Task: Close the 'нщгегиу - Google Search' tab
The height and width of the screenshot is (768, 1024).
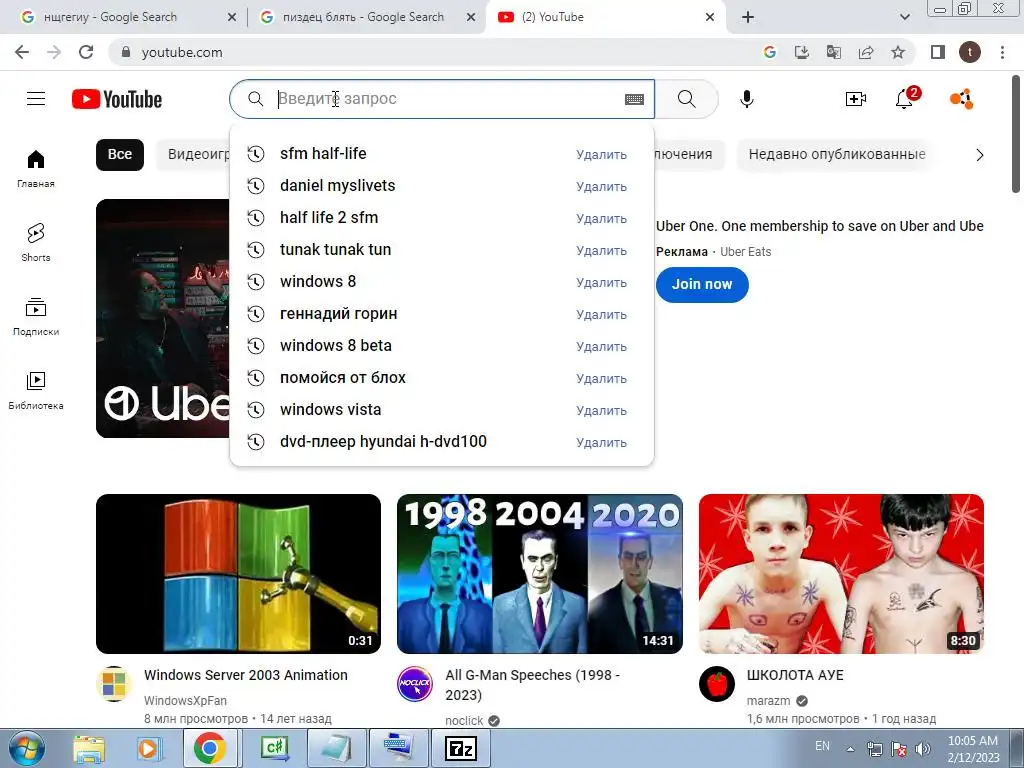Action: click(x=231, y=17)
